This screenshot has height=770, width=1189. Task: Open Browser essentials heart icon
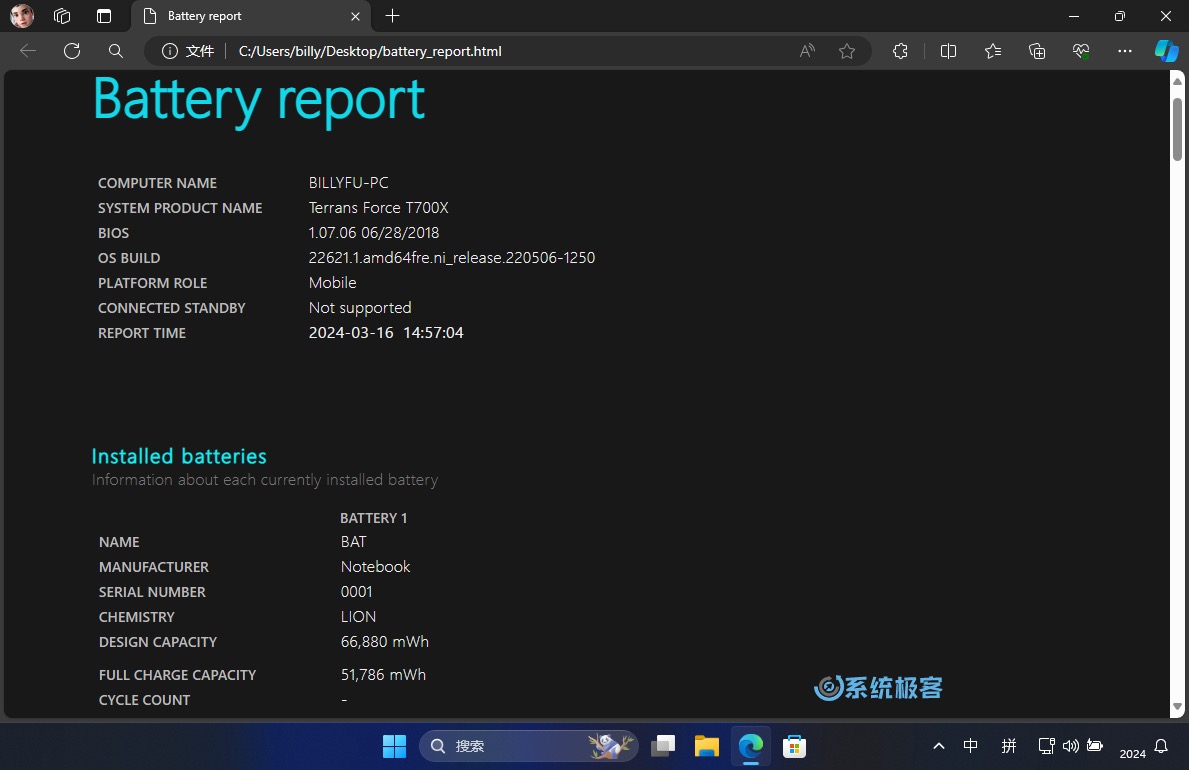1081,51
